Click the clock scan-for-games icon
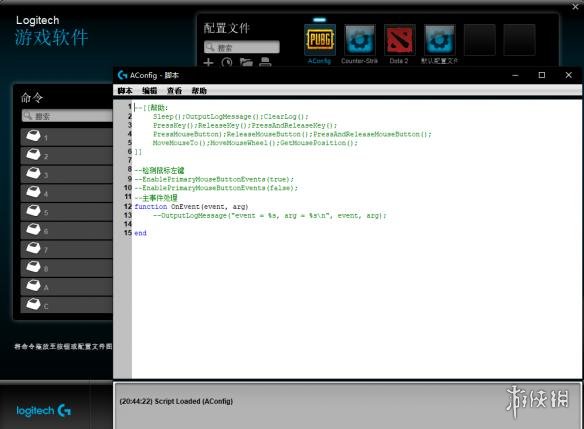The height and width of the screenshot is (429, 584). [226, 62]
